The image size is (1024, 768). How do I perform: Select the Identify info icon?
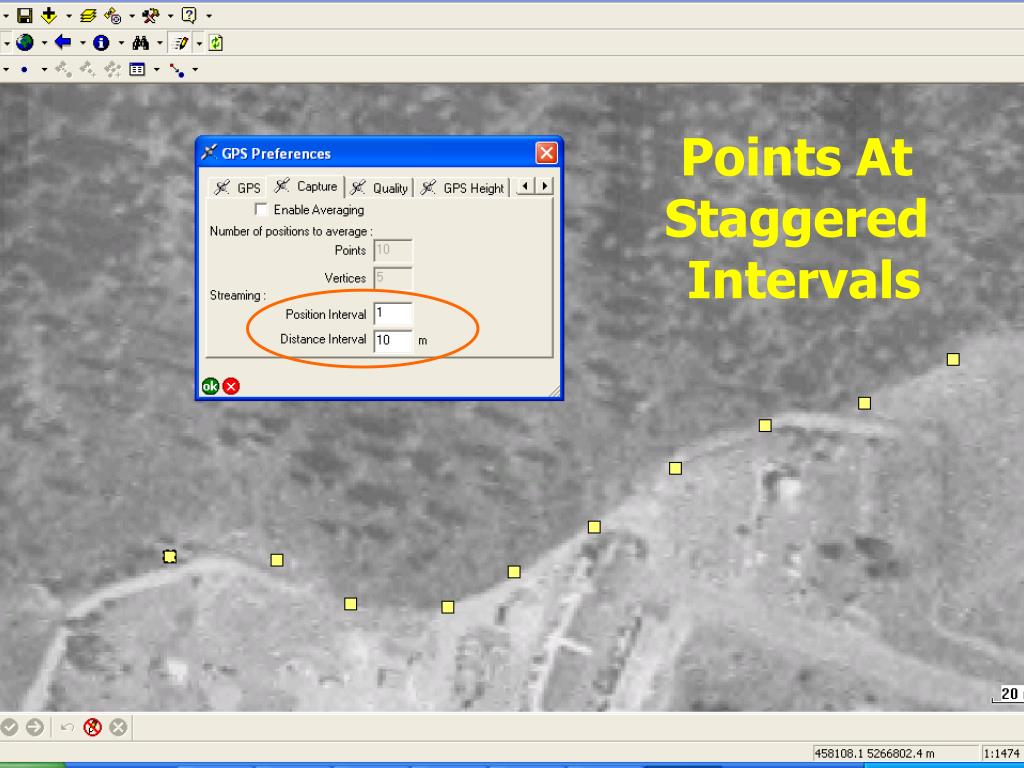(x=101, y=43)
